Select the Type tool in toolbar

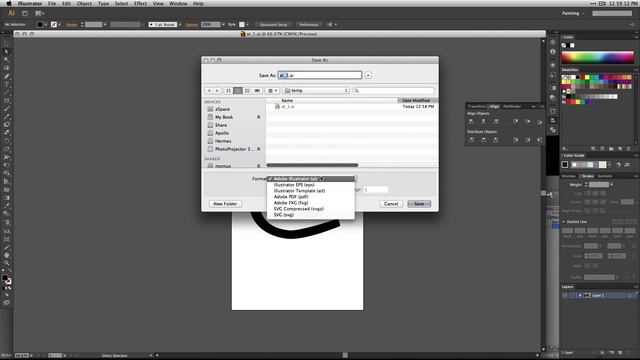pos(7,84)
